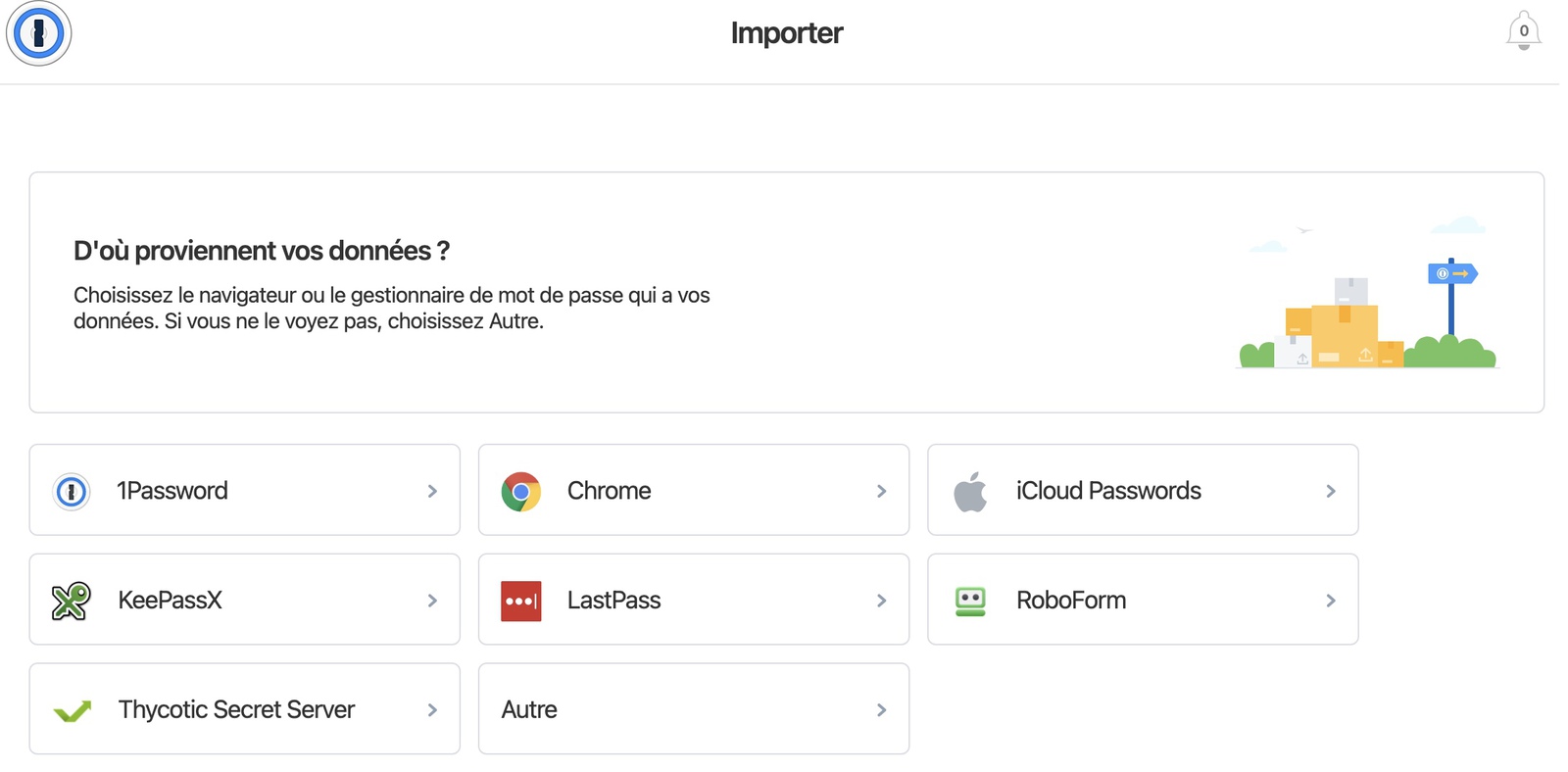Expand the RoboForm chevron arrow
Screen dimensions: 1568x772
pos(1330,601)
